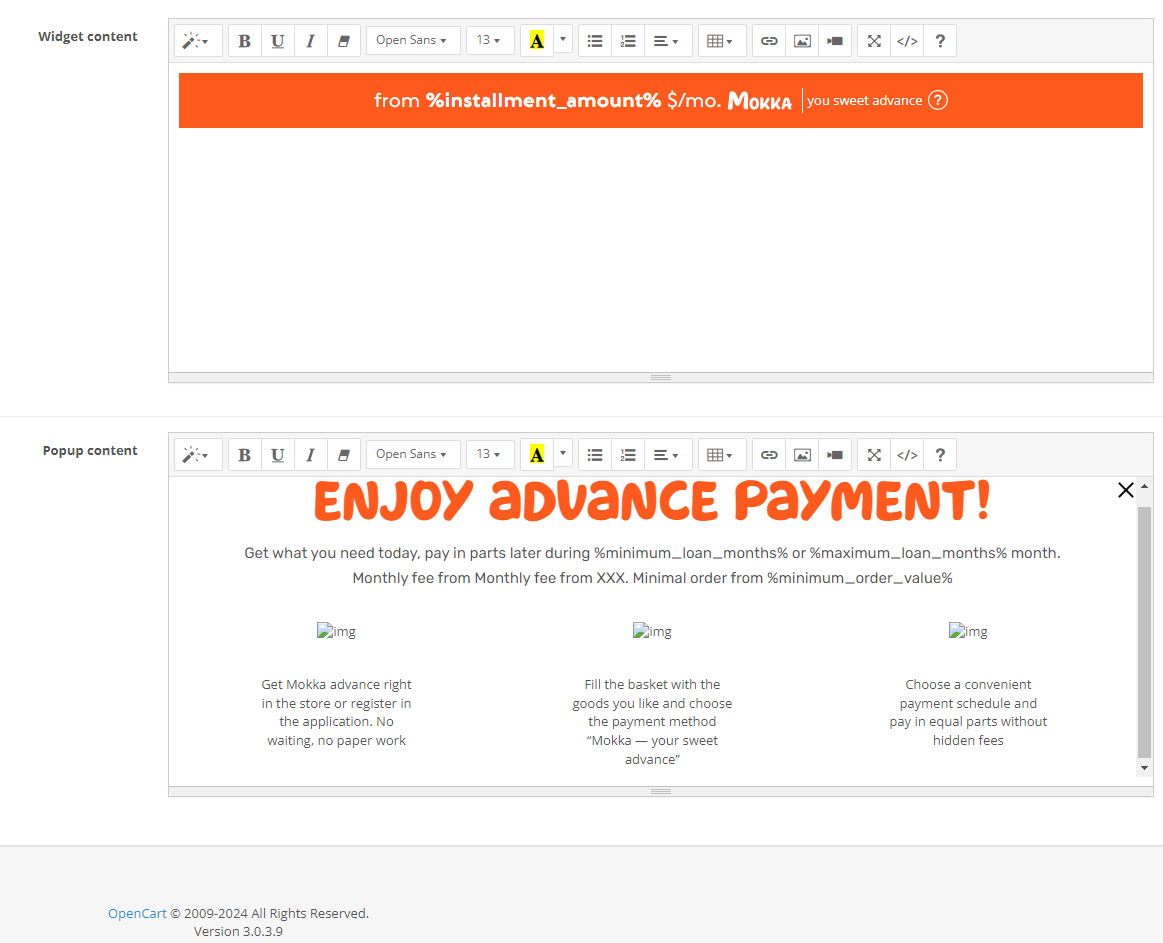Toggle fullscreen for Popup content editor
This screenshot has height=943, width=1163.
click(x=874, y=455)
